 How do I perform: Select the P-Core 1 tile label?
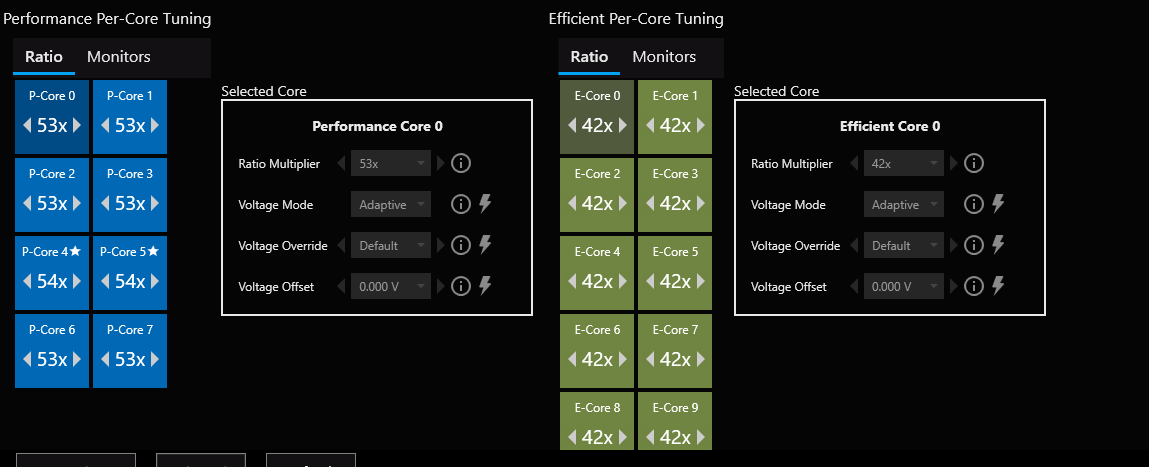point(130,95)
